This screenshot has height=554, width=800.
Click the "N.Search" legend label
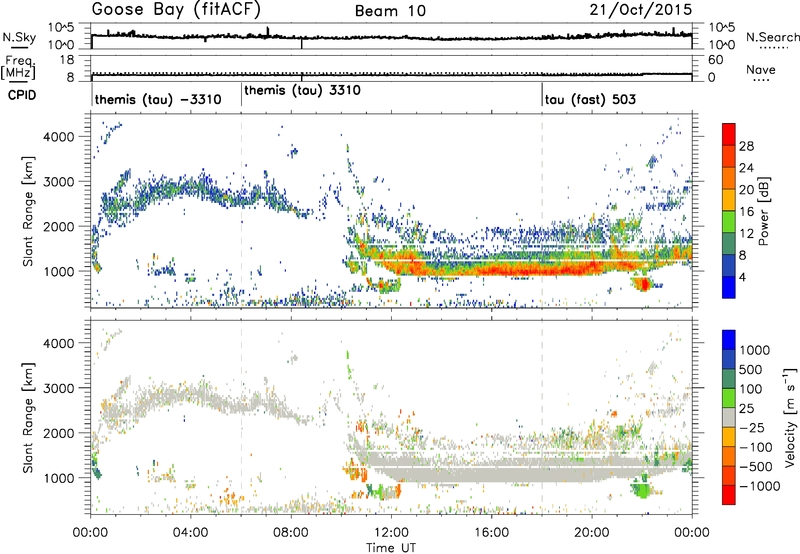(x=773, y=37)
